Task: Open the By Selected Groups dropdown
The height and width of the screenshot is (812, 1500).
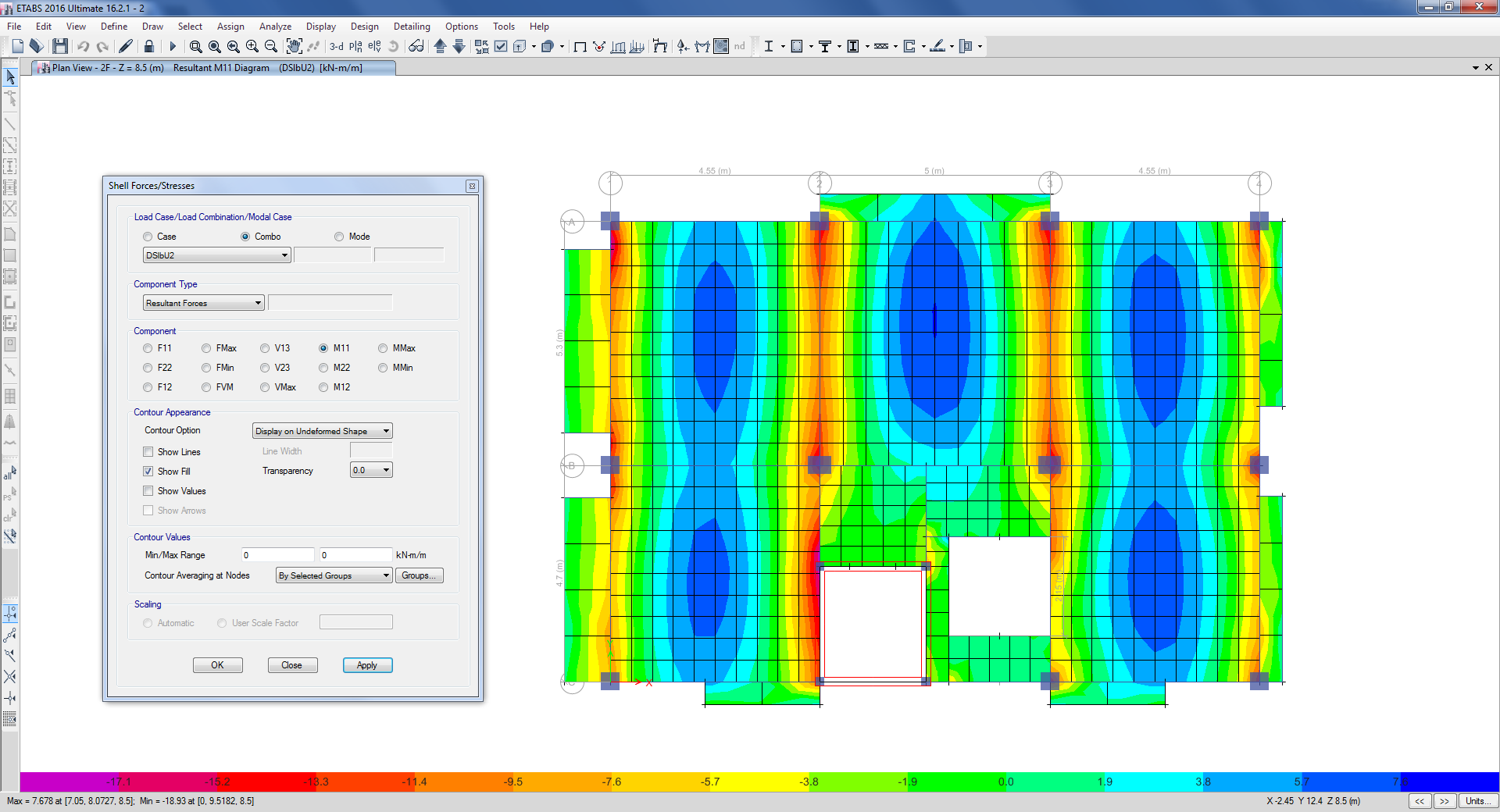Action: [x=334, y=575]
